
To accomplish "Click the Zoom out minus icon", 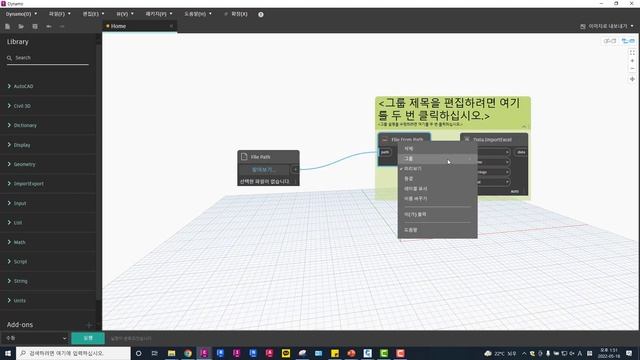I will point(632,69).
